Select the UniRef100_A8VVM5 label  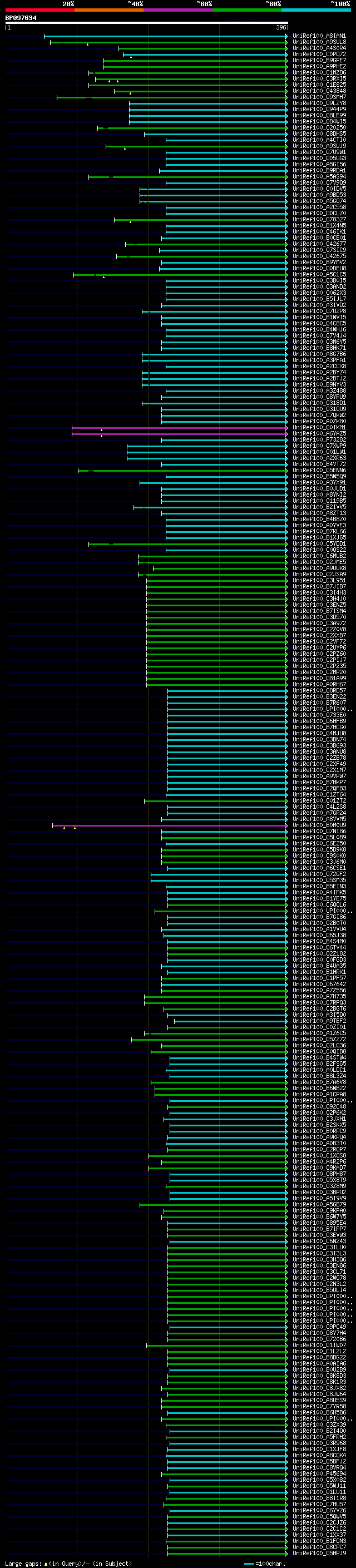click(x=319, y=819)
